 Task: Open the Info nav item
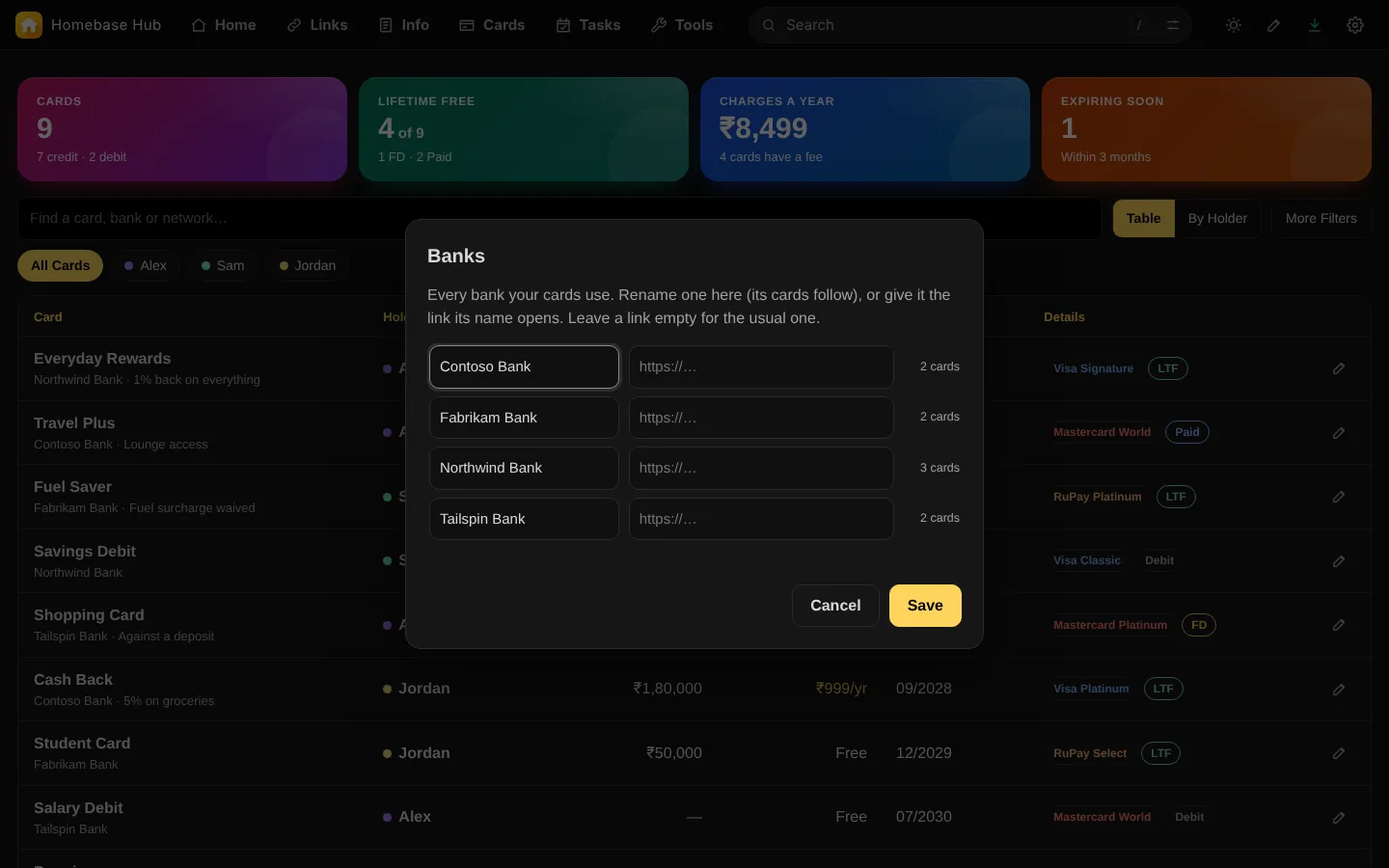click(x=404, y=25)
